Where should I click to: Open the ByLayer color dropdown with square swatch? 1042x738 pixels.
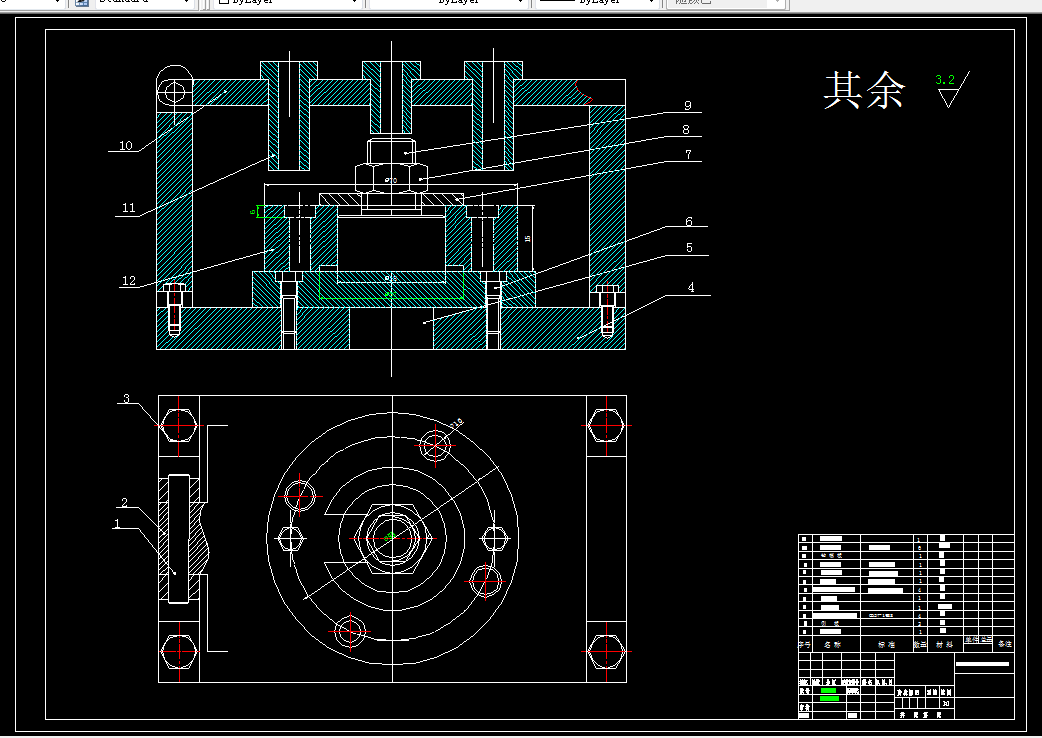tap(288, 3)
